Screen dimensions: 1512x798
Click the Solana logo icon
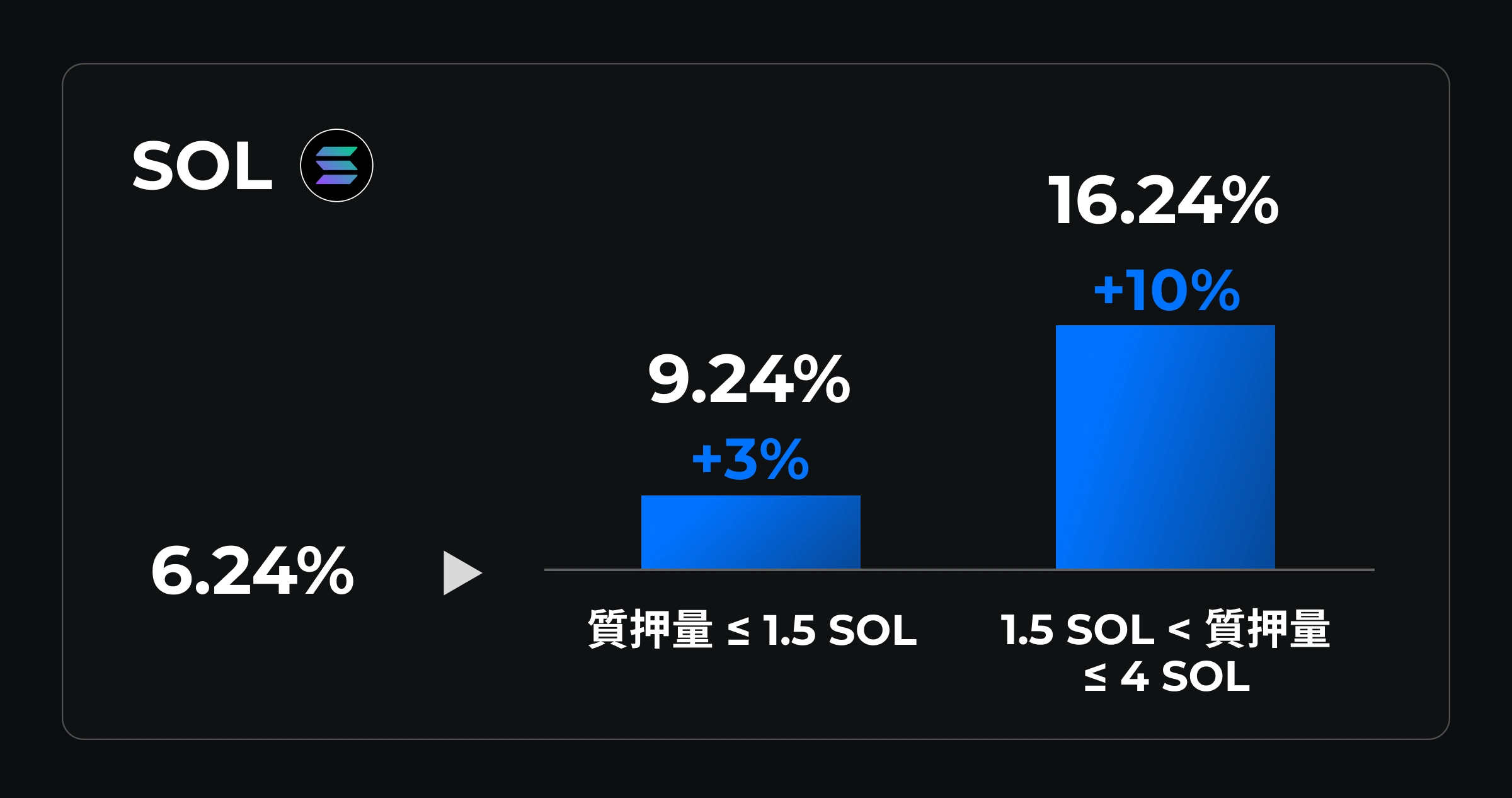[x=336, y=166]
